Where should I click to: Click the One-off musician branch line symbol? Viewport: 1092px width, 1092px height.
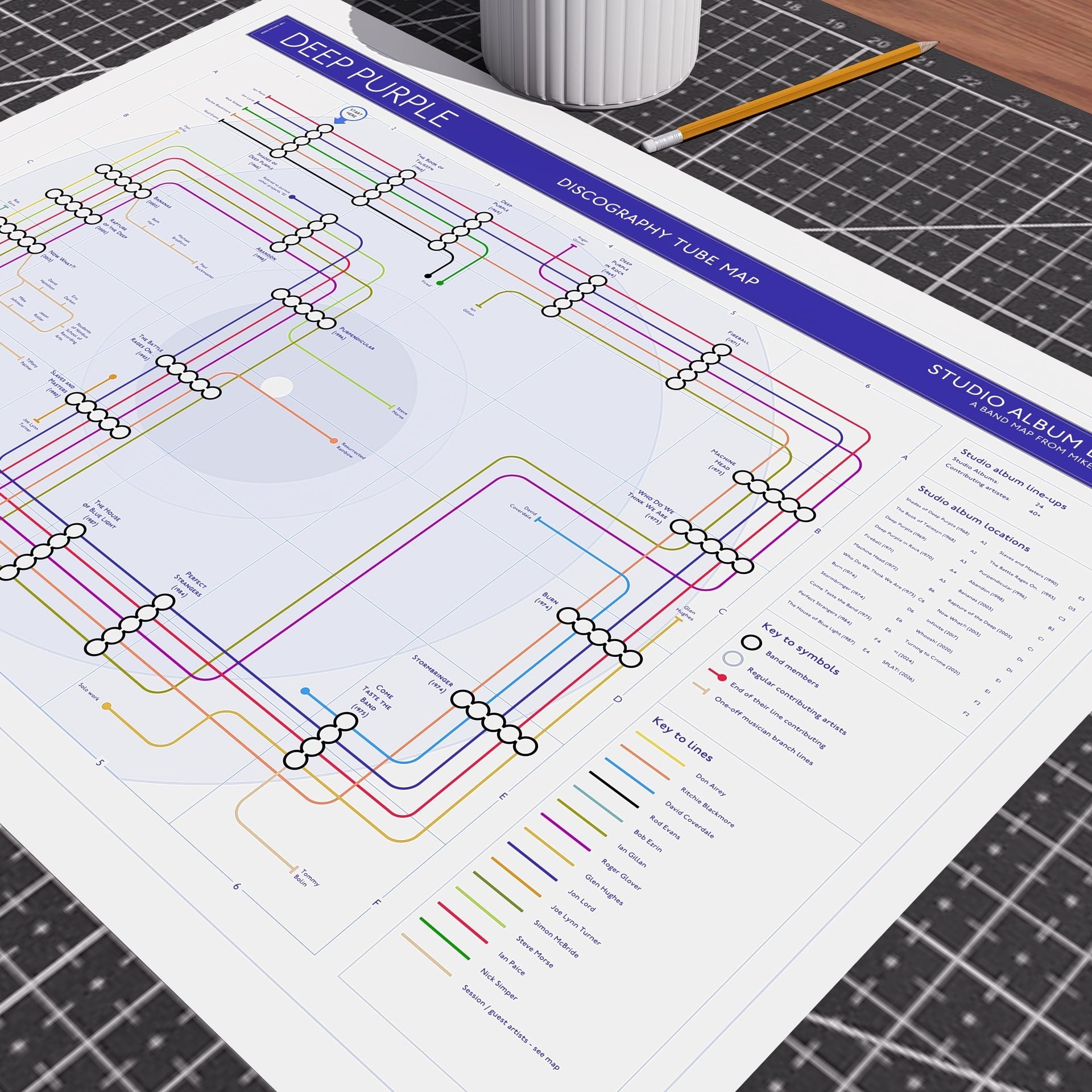pos(701,689)
